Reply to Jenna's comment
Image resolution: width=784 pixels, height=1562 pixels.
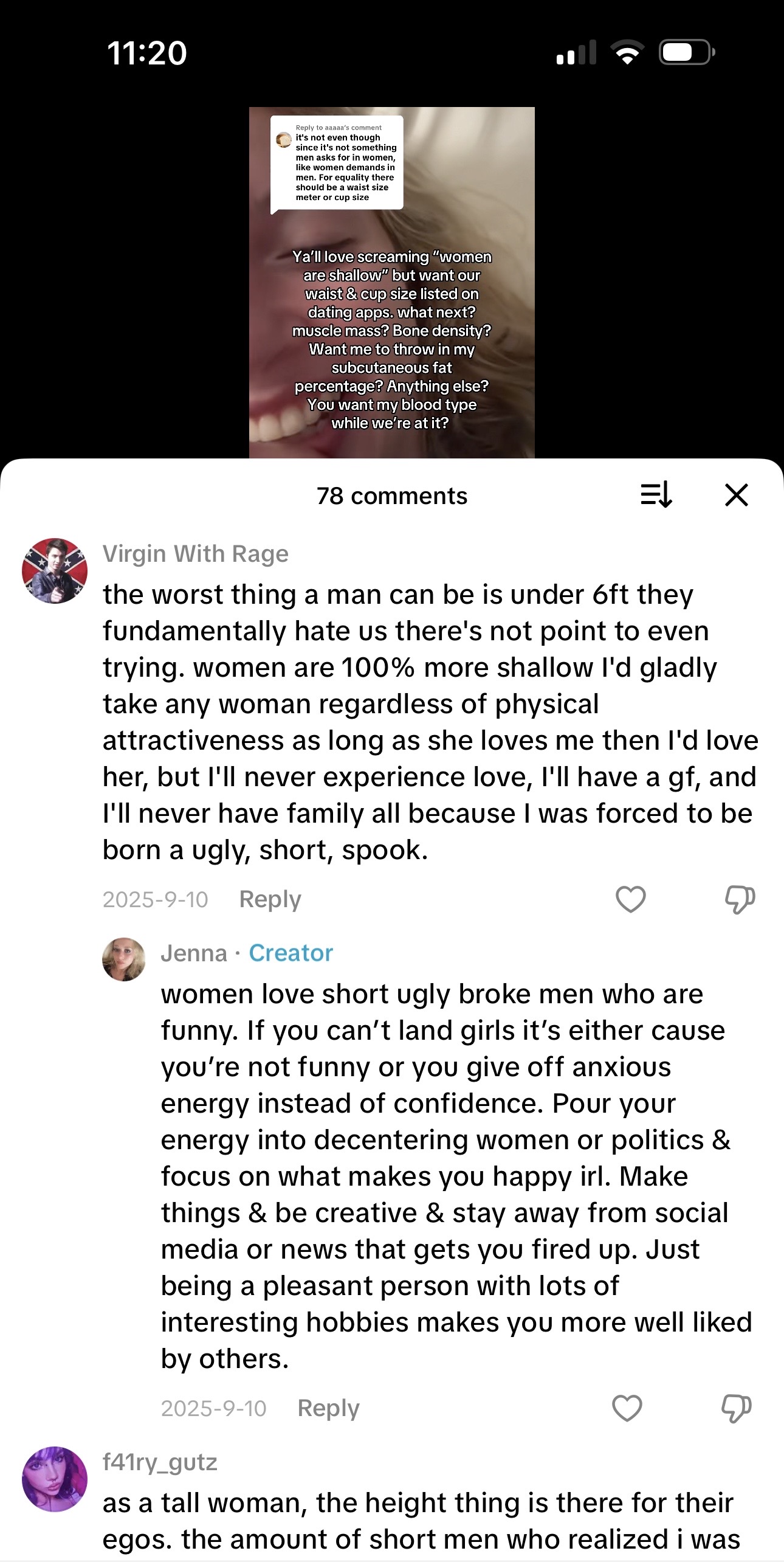point(328,1408)
